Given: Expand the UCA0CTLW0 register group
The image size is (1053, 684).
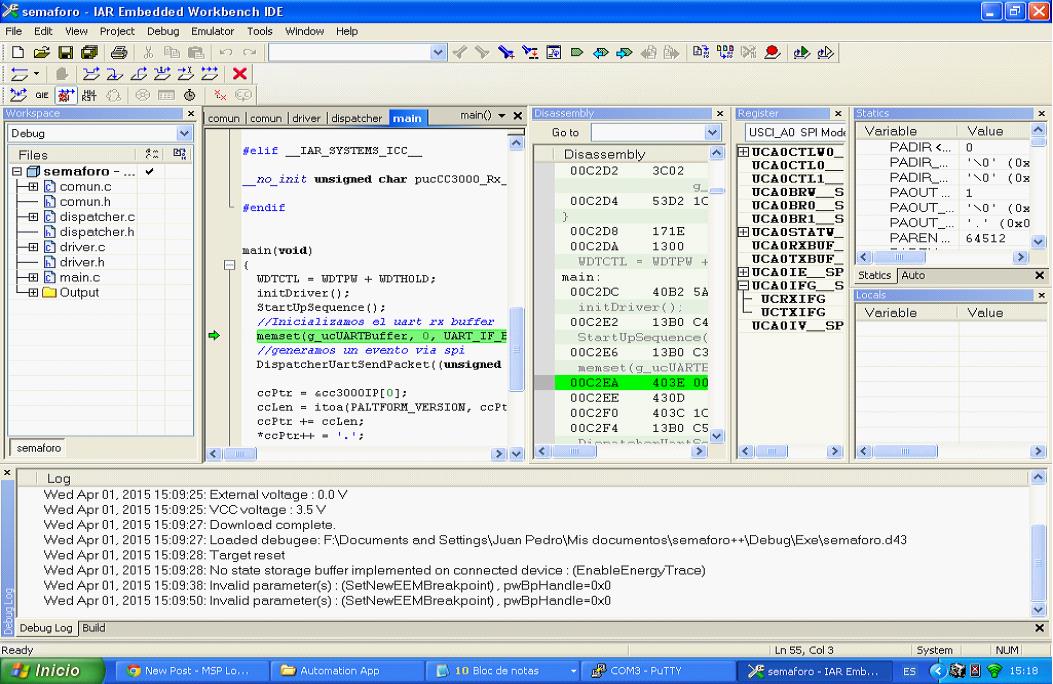Looking at the screenshot, I should pos(743,152).
